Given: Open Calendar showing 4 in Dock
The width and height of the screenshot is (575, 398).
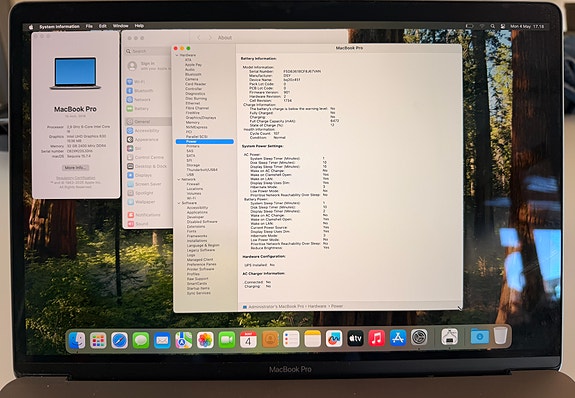Looking at the screenshot, I should (x=248, y=340).
